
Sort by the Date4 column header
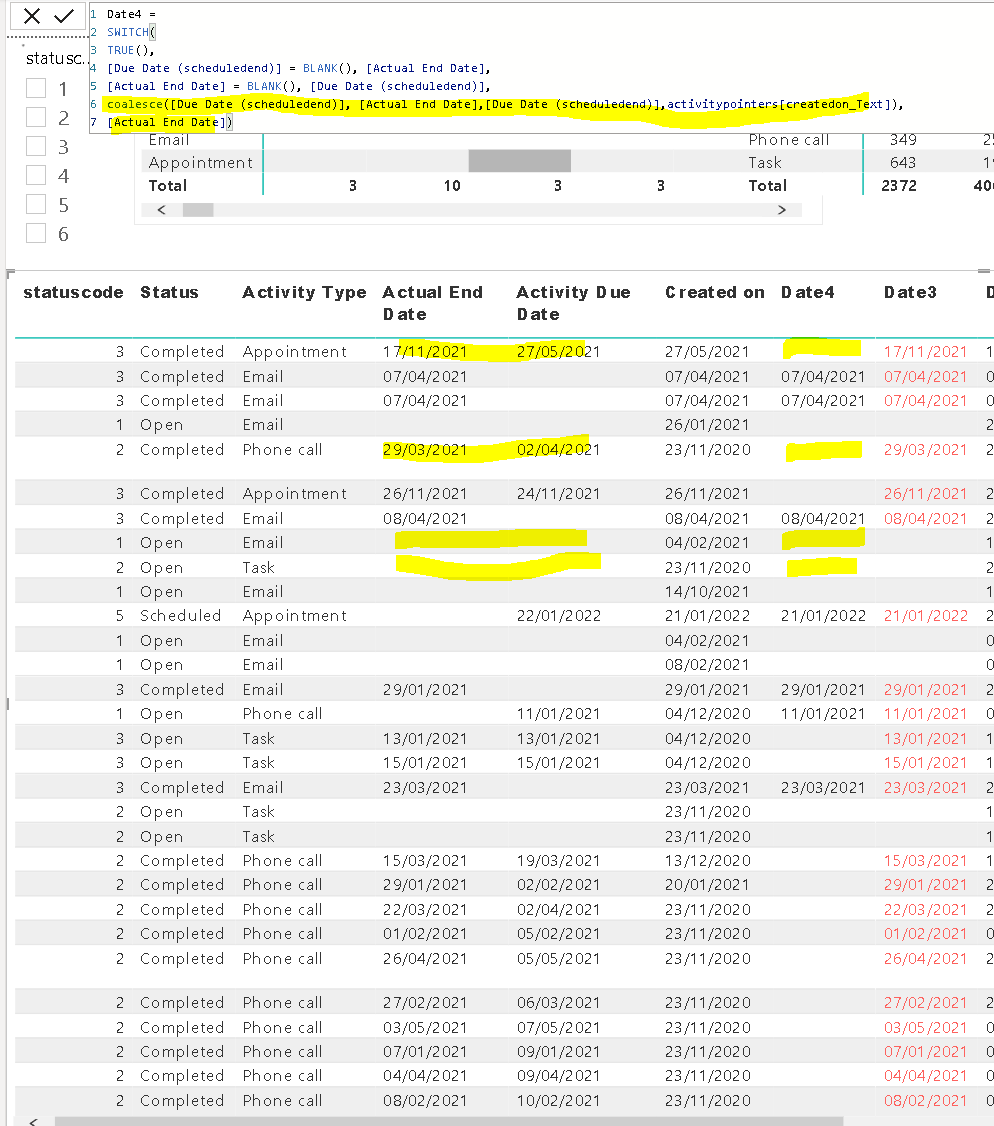tap(808, 292)
